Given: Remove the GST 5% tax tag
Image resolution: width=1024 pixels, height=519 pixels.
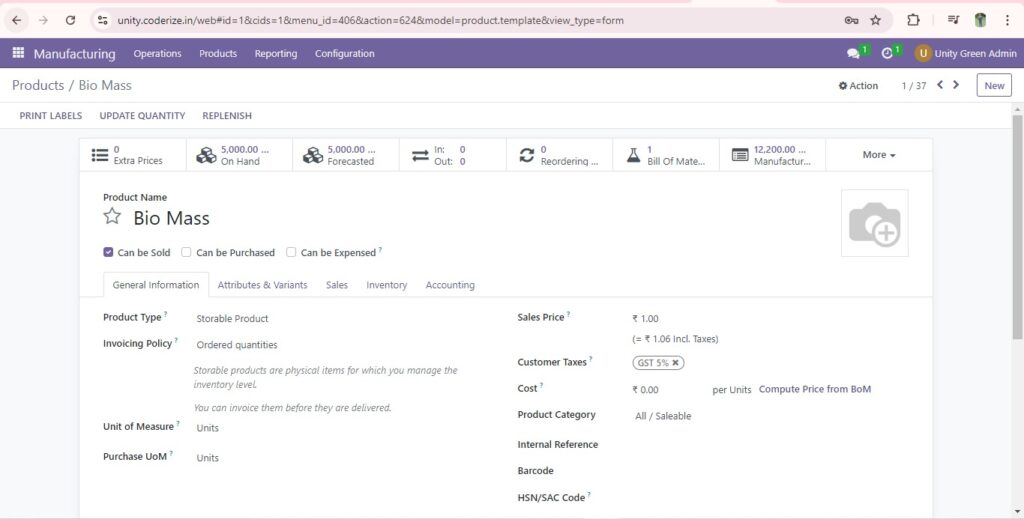Looking at the screenshot, I should 675,363.
